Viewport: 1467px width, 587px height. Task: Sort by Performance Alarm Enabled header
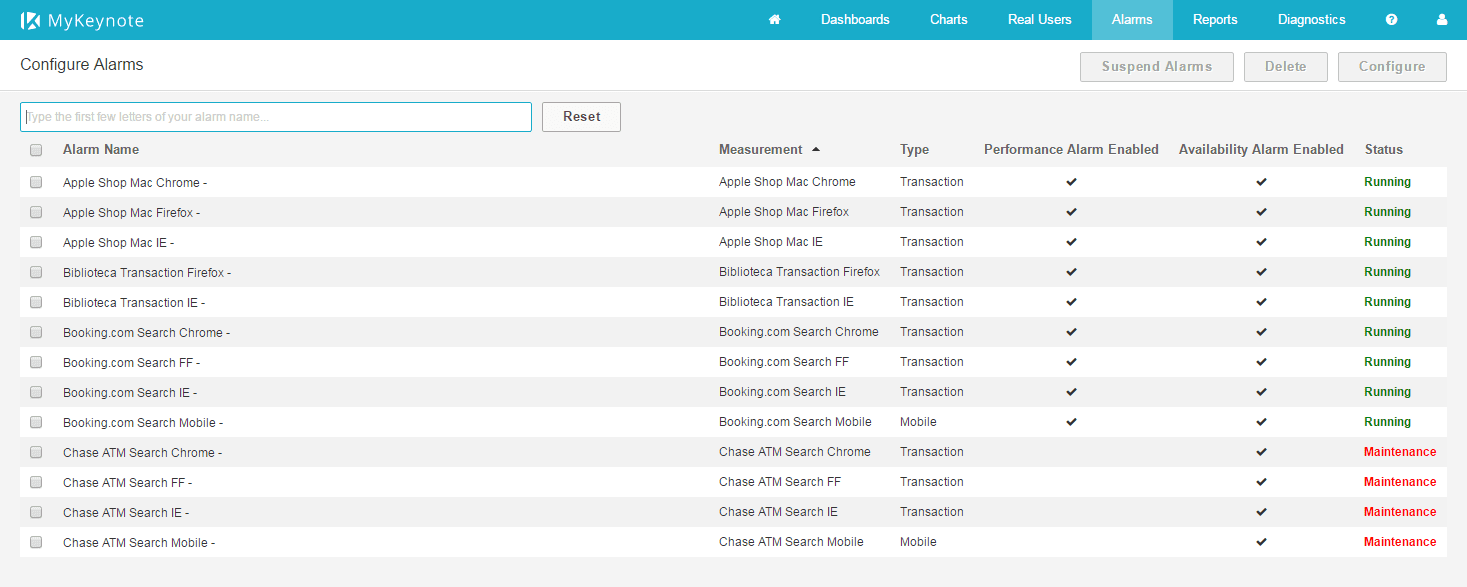coord(1071,150)
